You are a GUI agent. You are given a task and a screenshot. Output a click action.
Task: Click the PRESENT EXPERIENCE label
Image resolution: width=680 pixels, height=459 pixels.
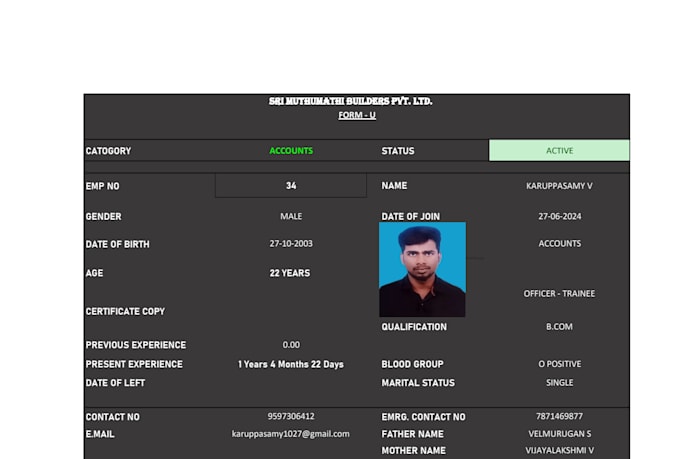tap(134, 364)
